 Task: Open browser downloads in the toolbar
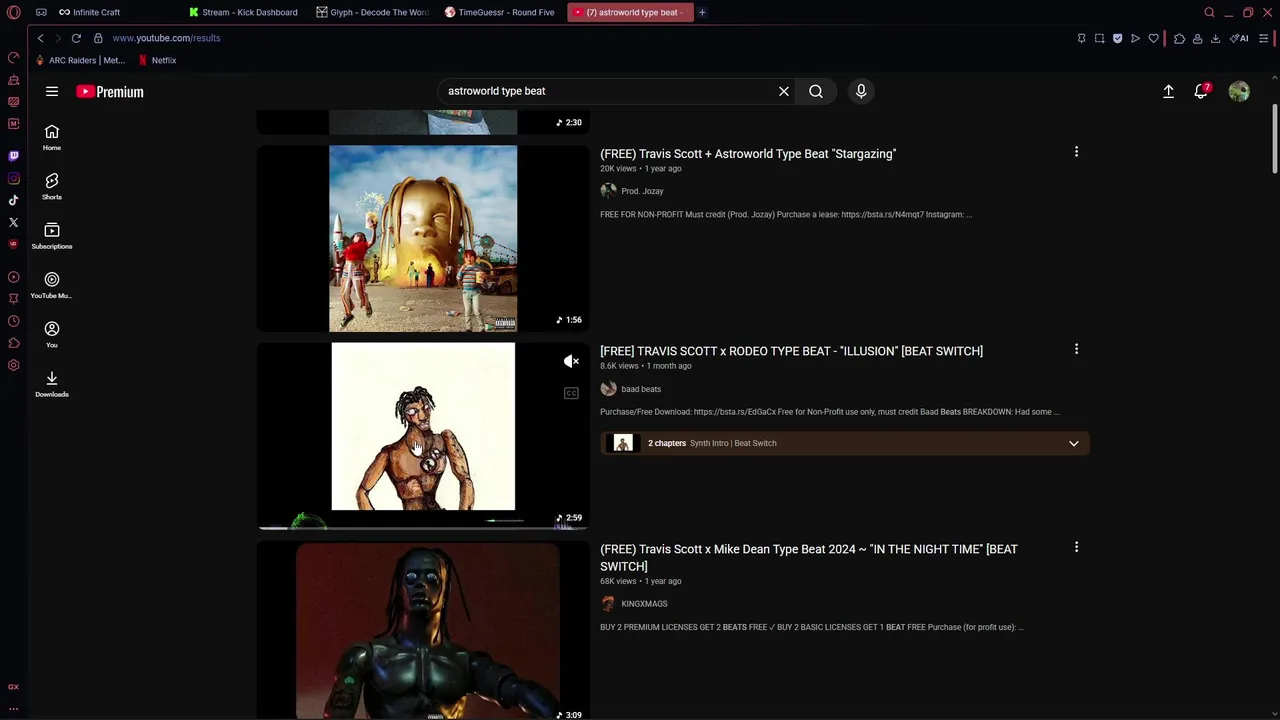tap(1215, 38)
